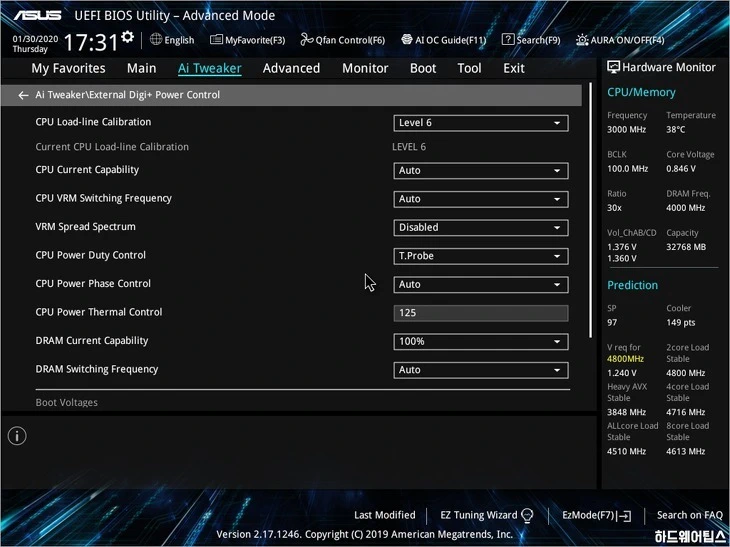Click the MyFavorite(F3) list icon
The image size is (730, 547).
point(216,40)
